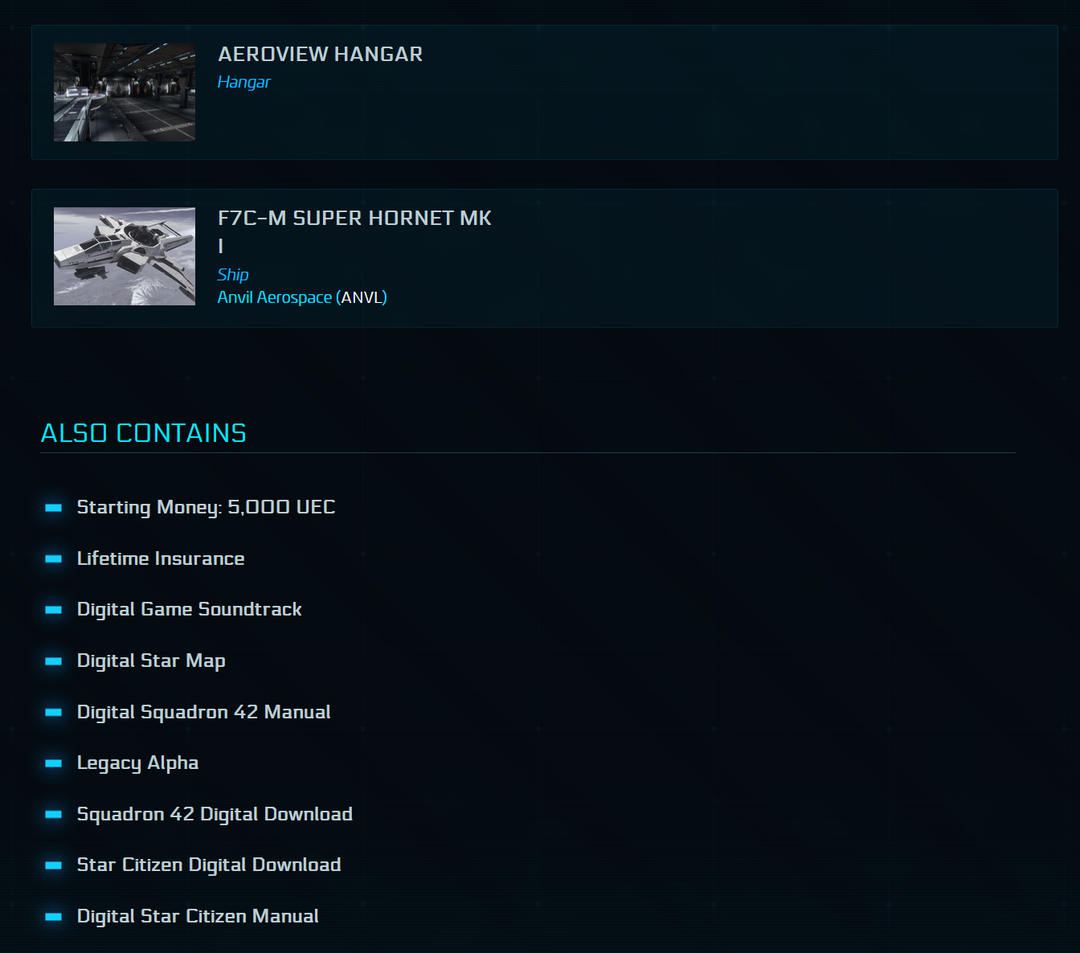This screenshot has width=1080, height=953.
Task: Click the Aeroview Hangar preview image
Action: tap(124, 92)
